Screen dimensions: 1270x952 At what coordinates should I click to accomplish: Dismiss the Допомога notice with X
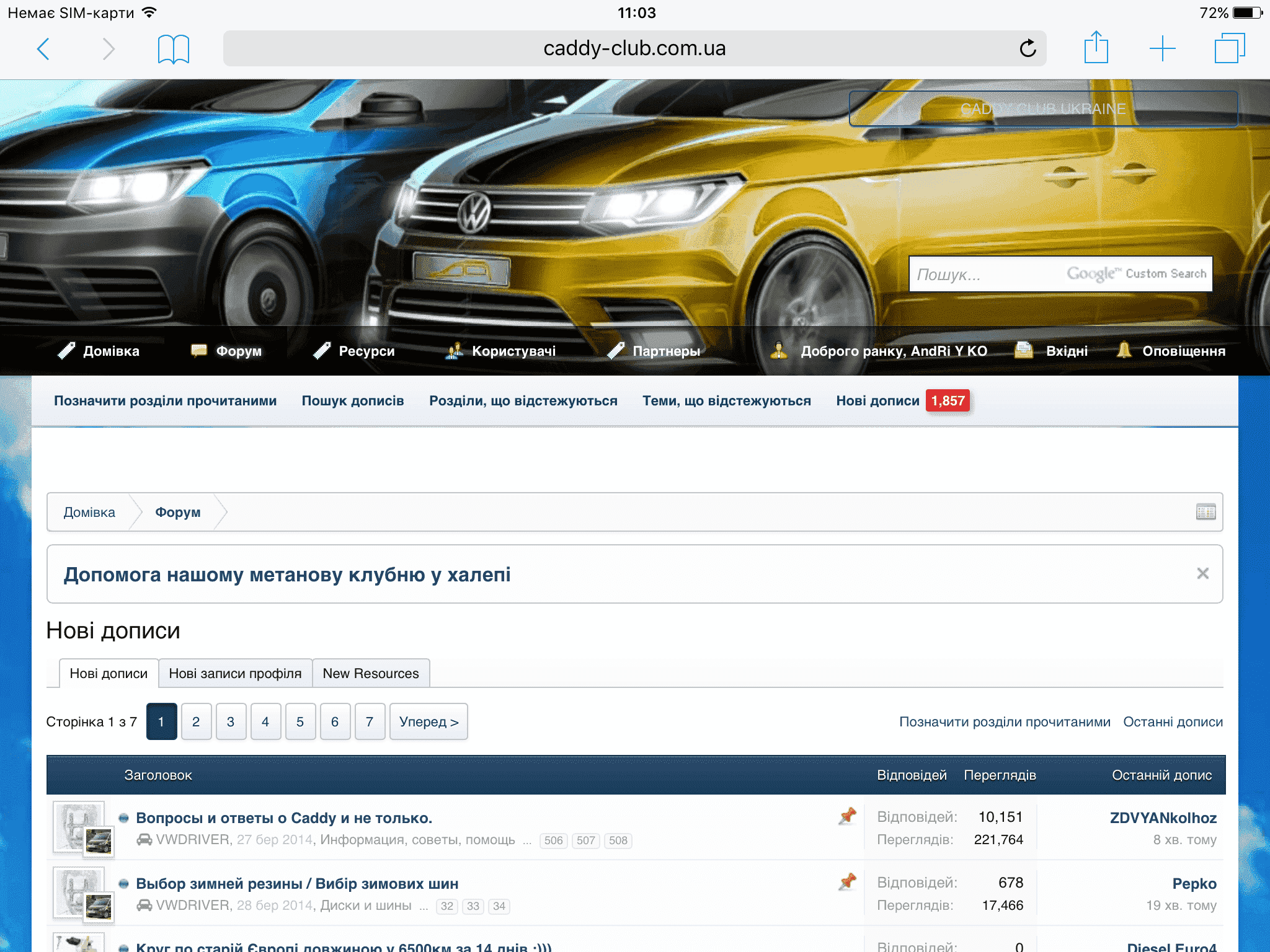click(1202, 573)
